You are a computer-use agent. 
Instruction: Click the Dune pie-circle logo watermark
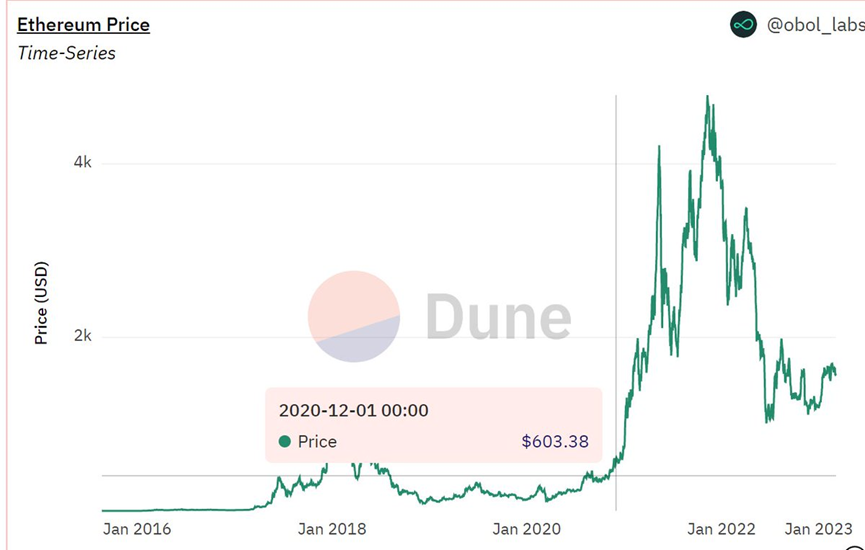(354, 316)
